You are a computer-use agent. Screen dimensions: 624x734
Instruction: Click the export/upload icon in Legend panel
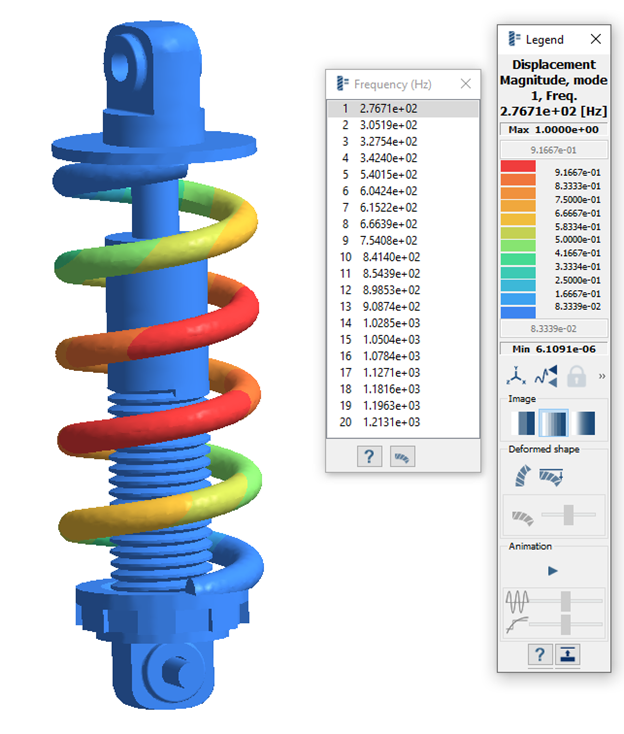[x=567, y=654]
